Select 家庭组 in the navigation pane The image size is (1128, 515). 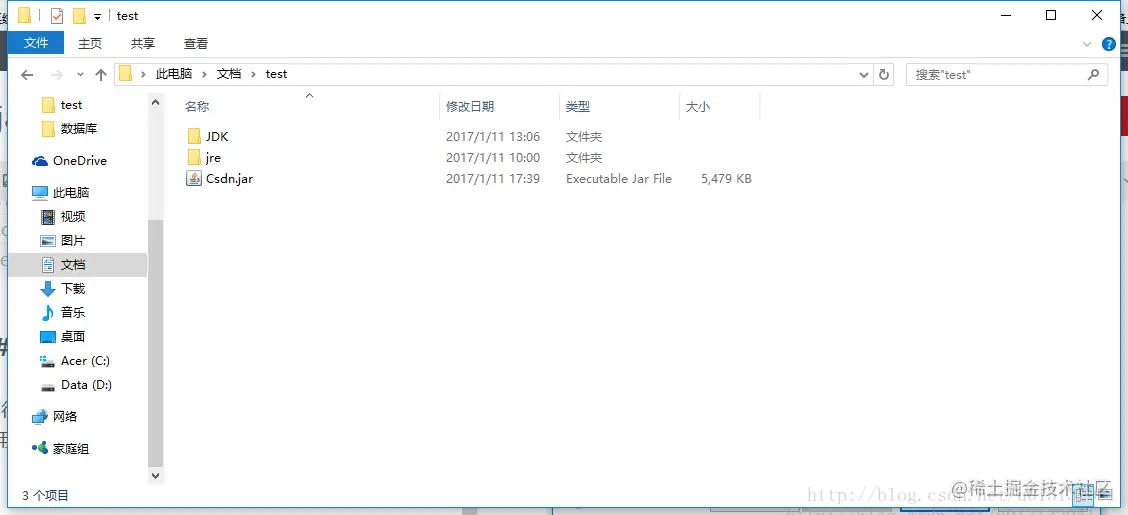click(70, 449)
